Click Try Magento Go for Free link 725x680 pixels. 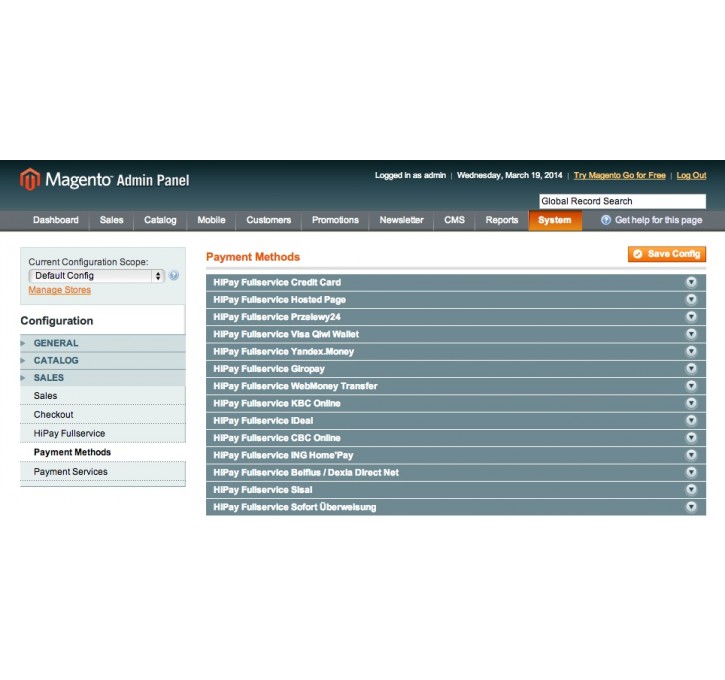click(x=620, y=175)
